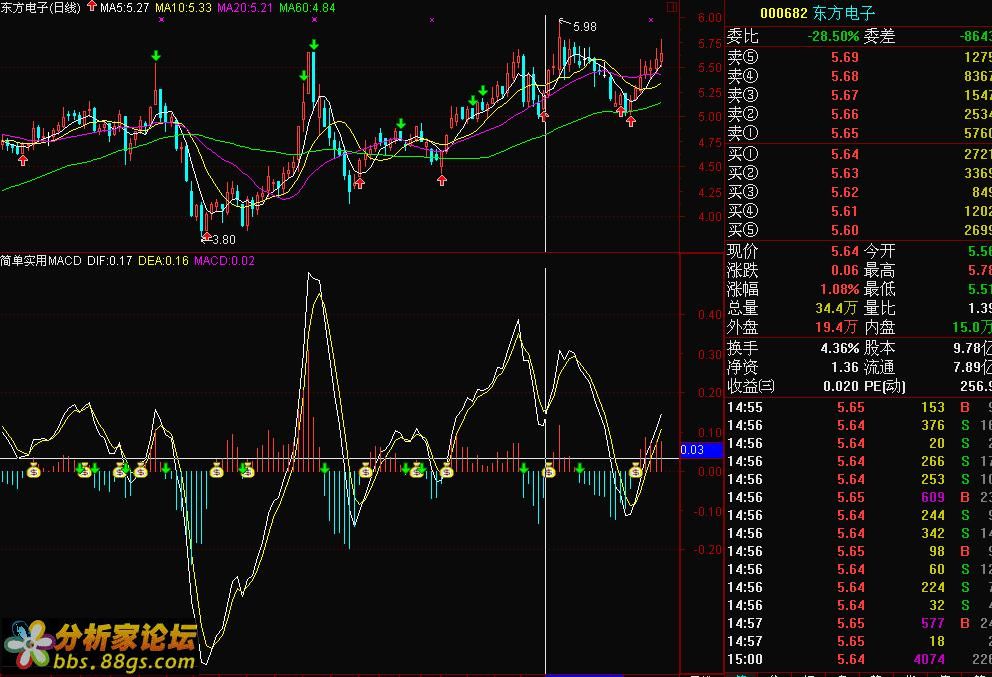Click the MACD:0.02 value label
992x677 pixels.
coord(224,261)
